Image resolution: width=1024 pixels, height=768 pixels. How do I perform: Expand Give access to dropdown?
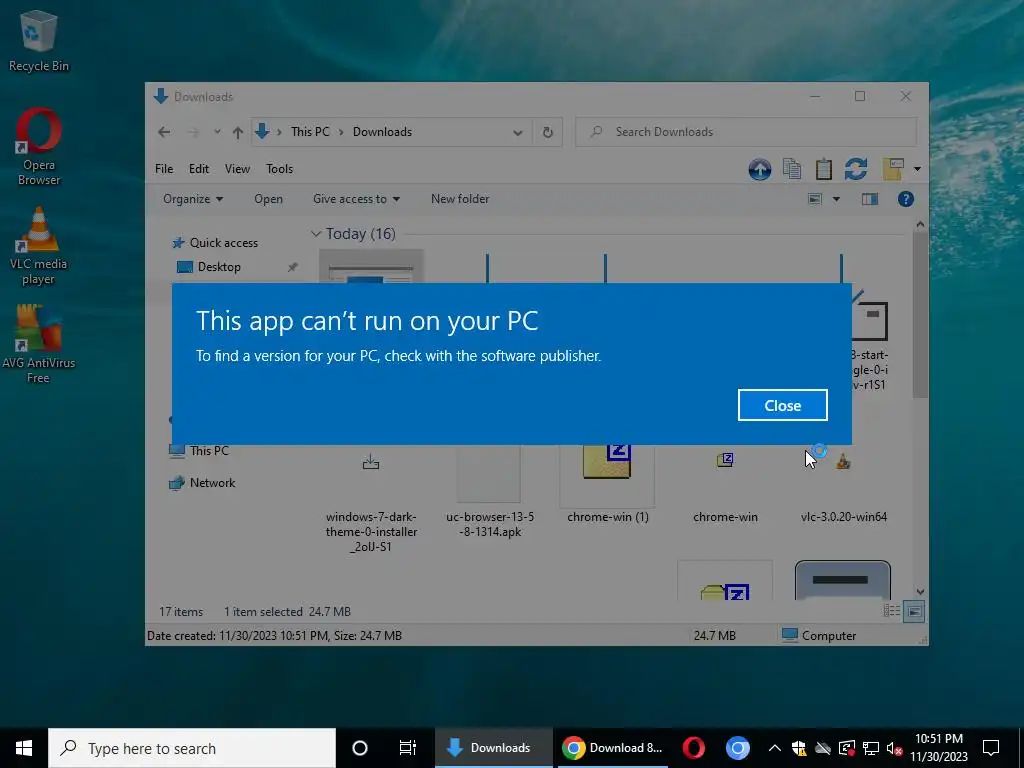(x=356, y=199)
